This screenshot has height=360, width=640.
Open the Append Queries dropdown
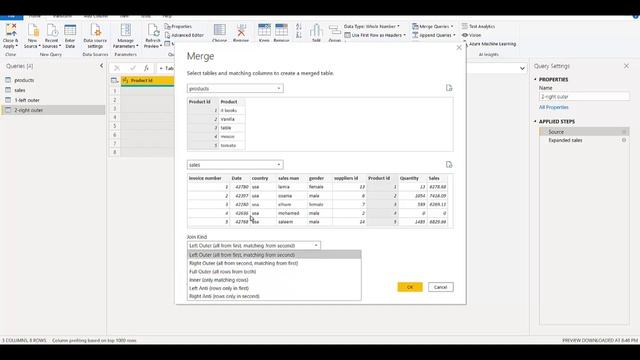pyautogui.click(x=434, y=35)
